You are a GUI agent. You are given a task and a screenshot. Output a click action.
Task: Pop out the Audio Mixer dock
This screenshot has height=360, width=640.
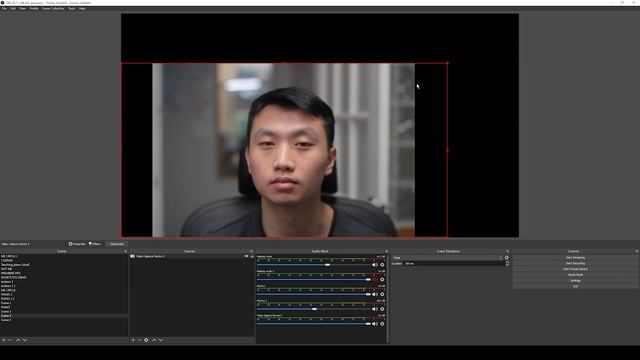[x=387, y=251]
